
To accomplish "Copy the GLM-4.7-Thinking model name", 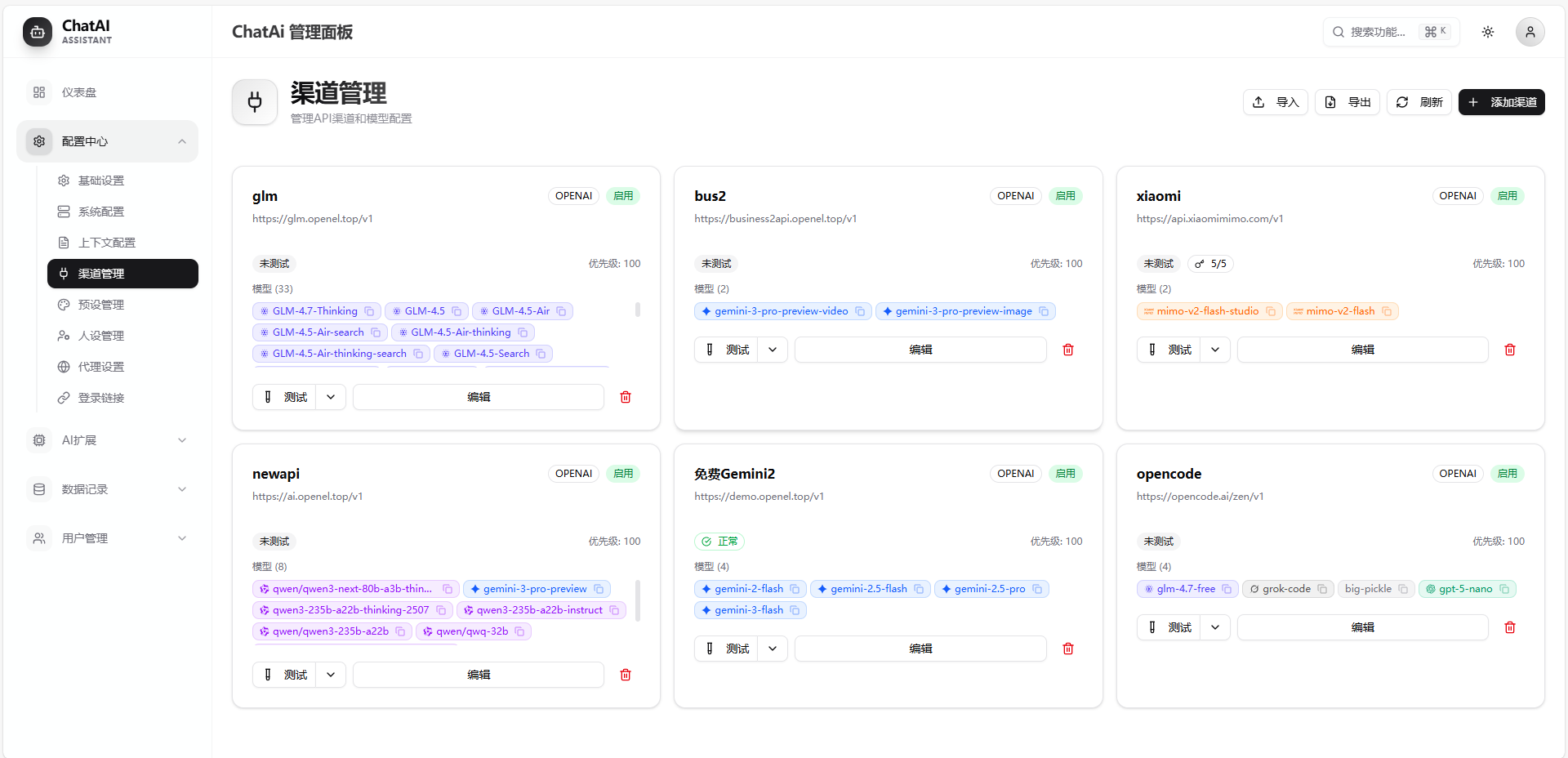I will 369,311.
